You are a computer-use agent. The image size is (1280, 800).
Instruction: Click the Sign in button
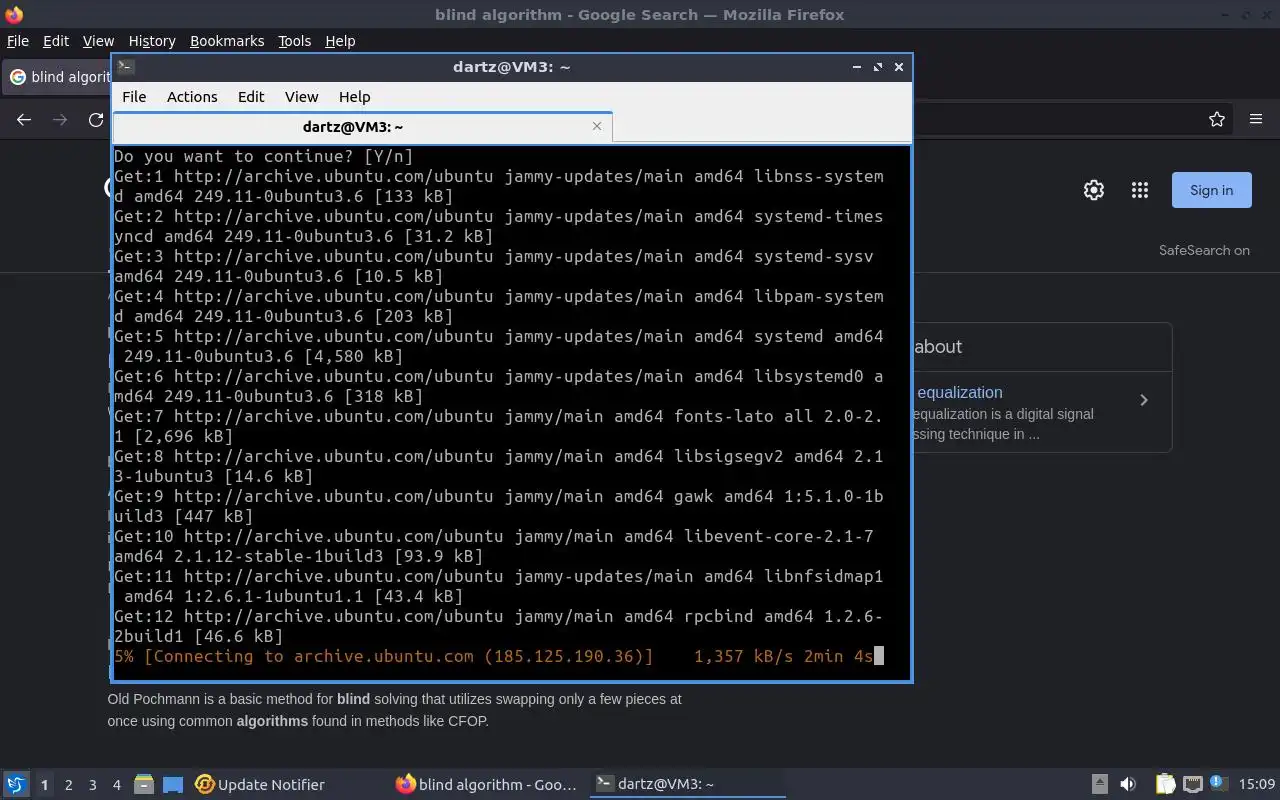(x=1211, y=190)
